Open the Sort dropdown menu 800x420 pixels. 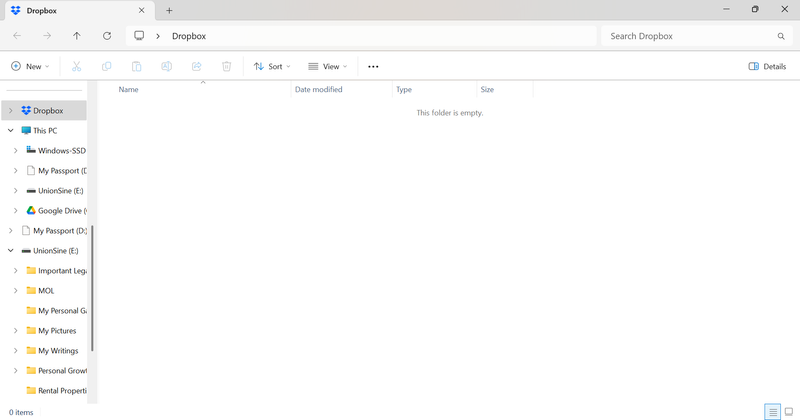point(272,66)
